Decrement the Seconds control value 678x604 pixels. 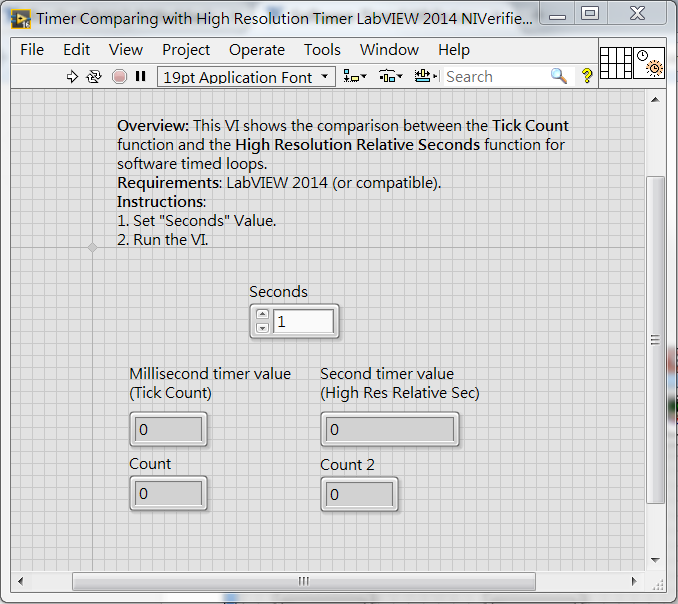pyautogui.click(x=262, y=328)
